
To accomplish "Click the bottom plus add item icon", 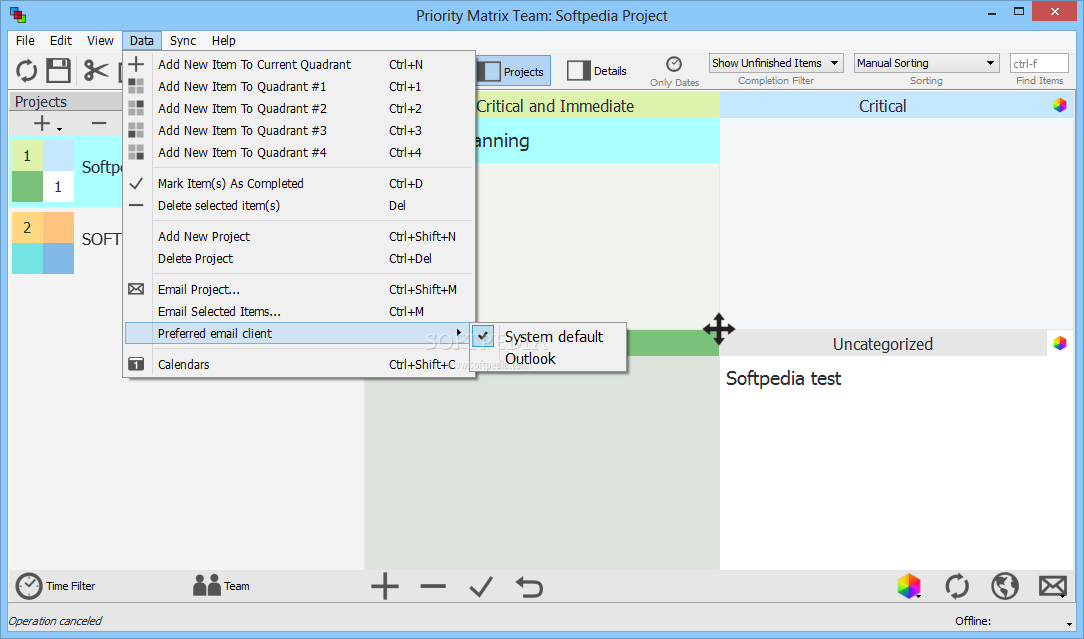I will coord(385,586).
